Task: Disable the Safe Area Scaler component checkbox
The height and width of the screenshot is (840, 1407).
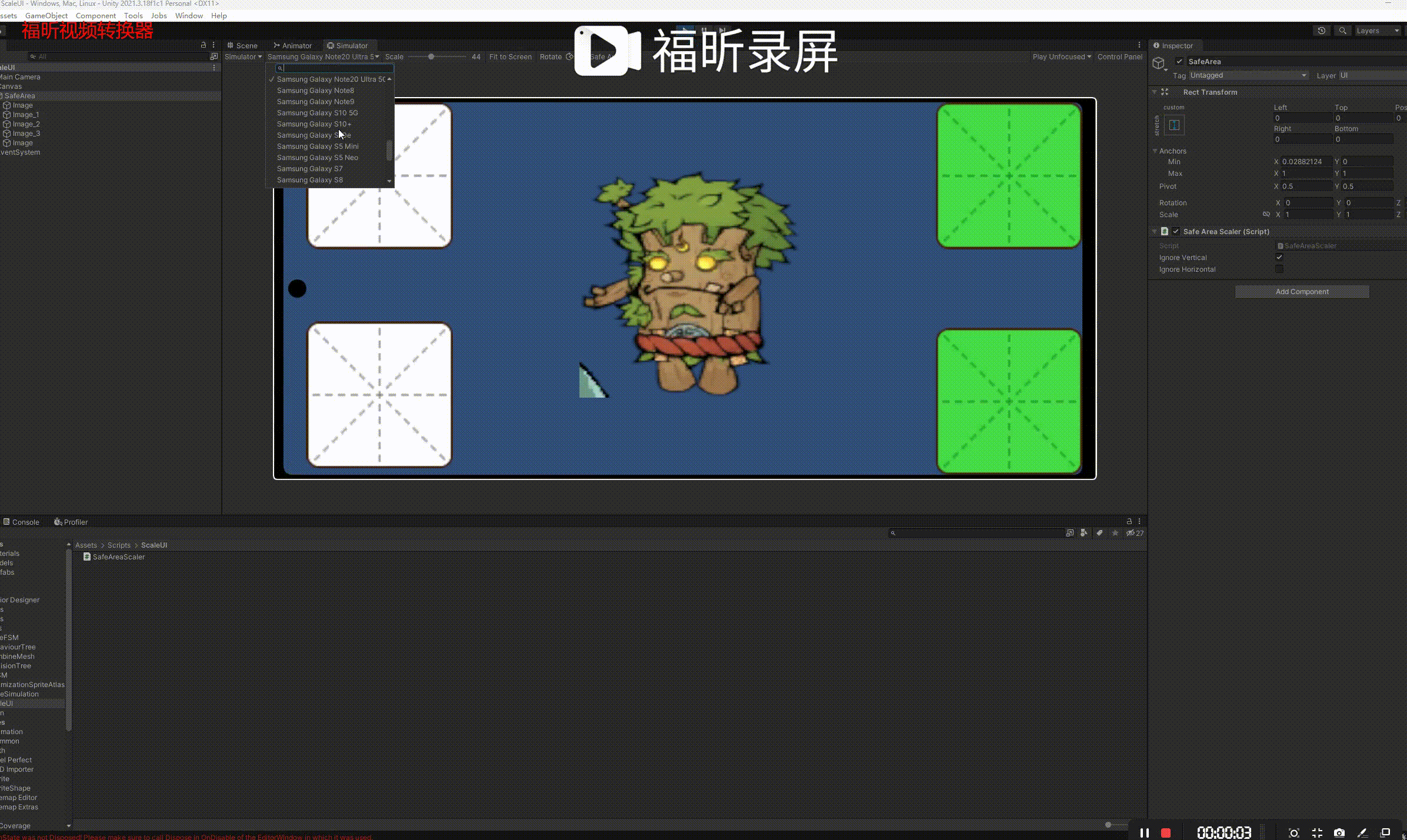Action: point(1175,231)
